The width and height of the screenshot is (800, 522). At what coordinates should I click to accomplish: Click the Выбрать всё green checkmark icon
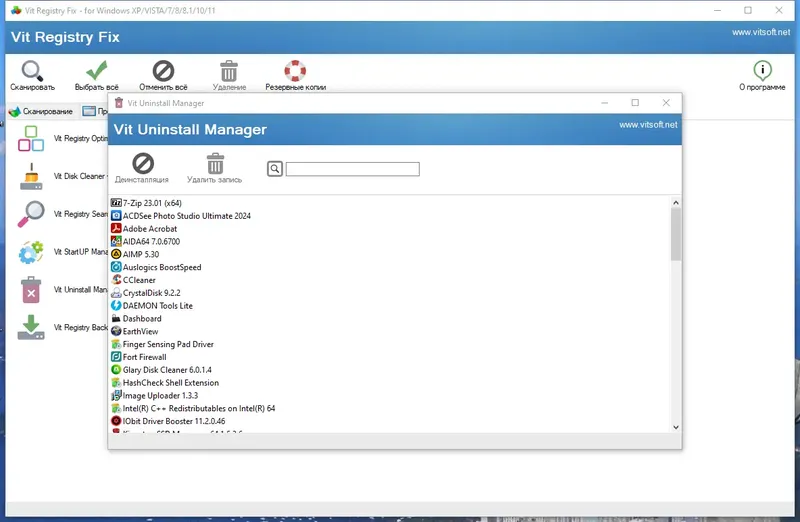point(96,70)
